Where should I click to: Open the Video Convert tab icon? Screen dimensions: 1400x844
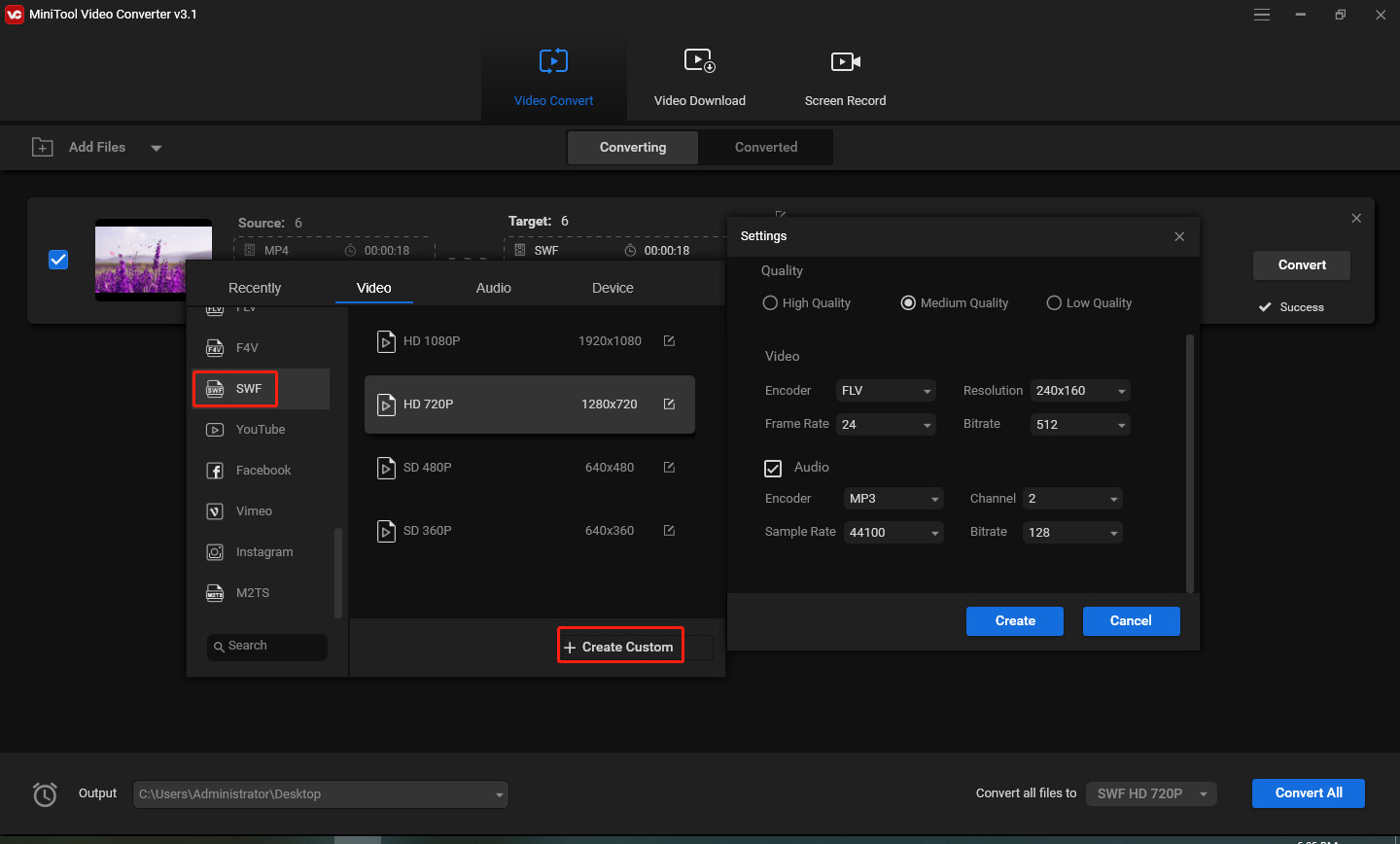[x=553, y=61]
